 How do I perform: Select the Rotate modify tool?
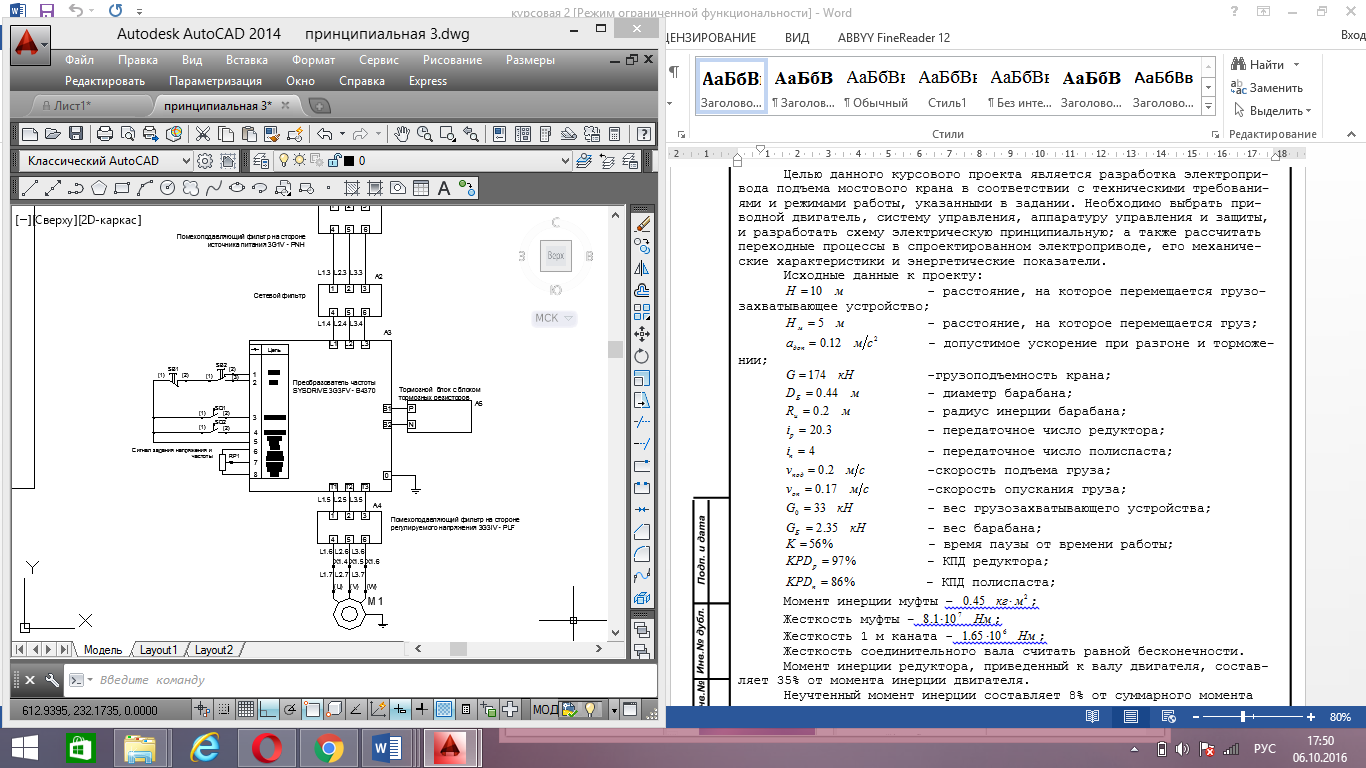(643, 355)
